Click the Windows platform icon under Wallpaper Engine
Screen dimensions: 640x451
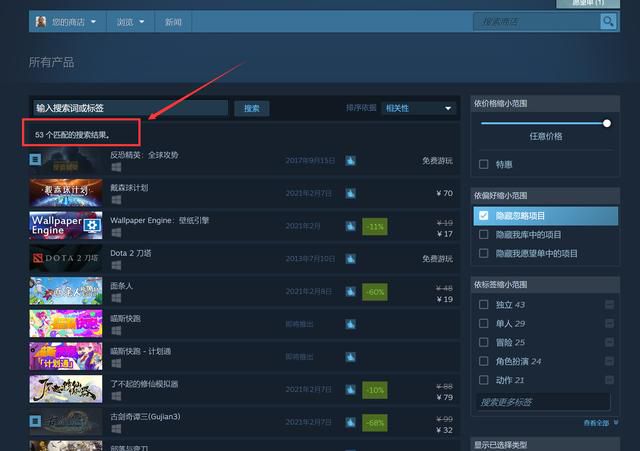116,232
